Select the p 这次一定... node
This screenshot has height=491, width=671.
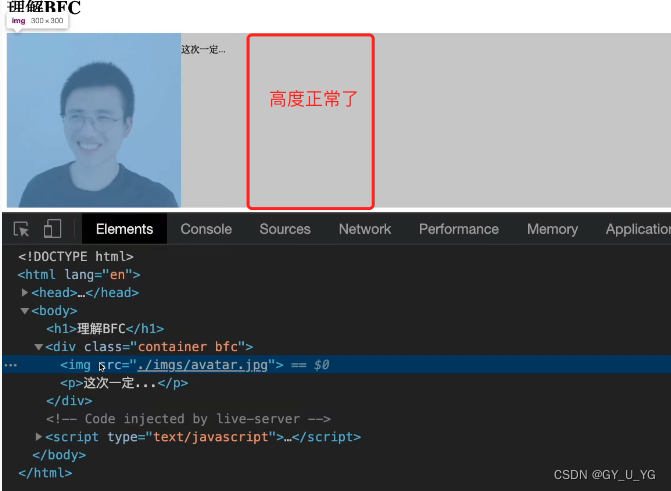click(x=124, y=383)
